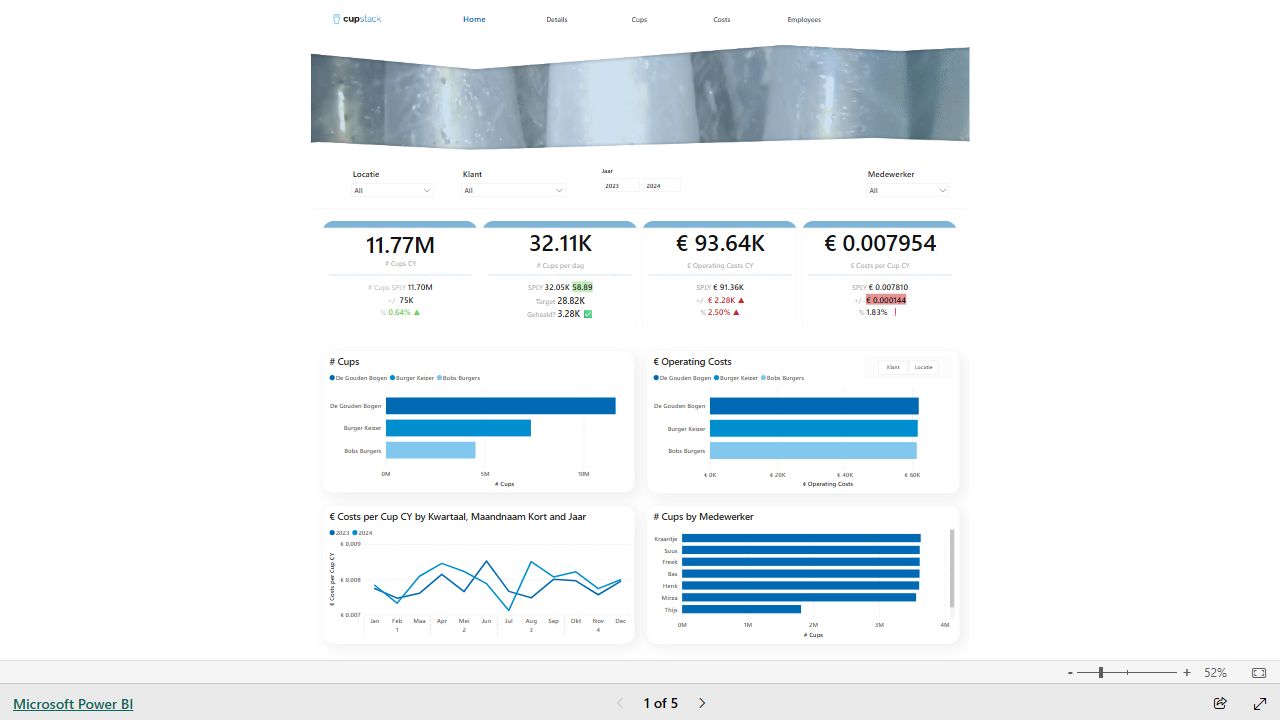Click the cupstack logo

(x=357, y=19)
